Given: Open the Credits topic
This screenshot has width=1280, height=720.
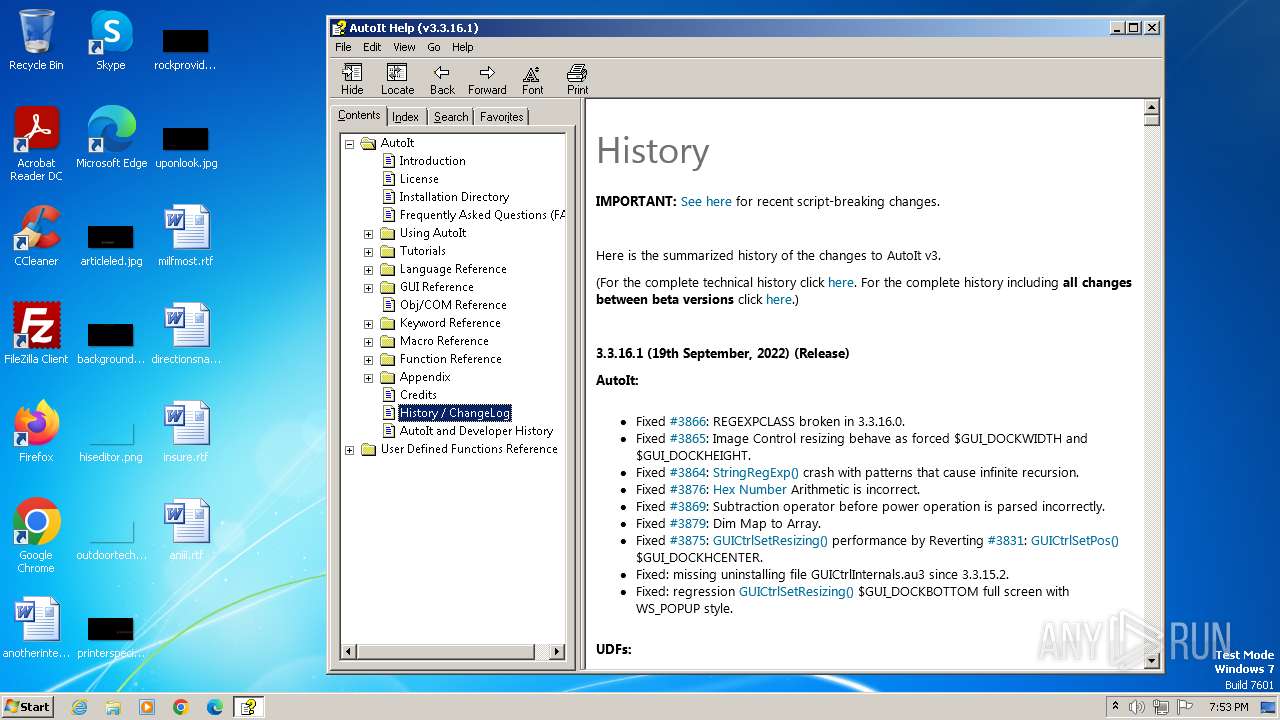Looking at the screenshot, I should (418, 395).
